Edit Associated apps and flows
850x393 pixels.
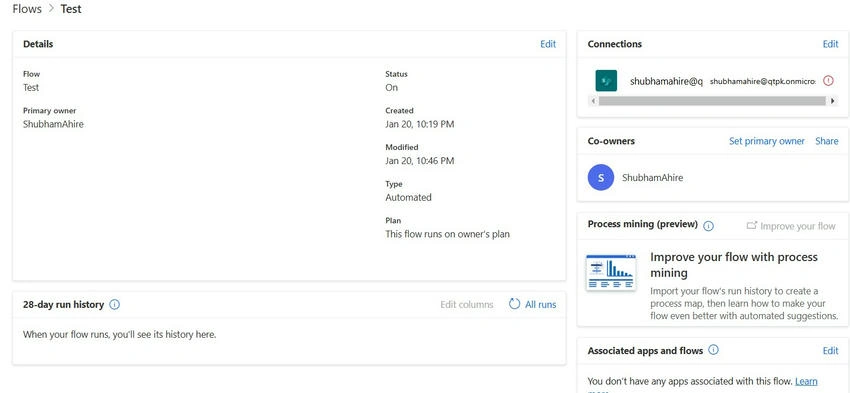coord(830,351)
